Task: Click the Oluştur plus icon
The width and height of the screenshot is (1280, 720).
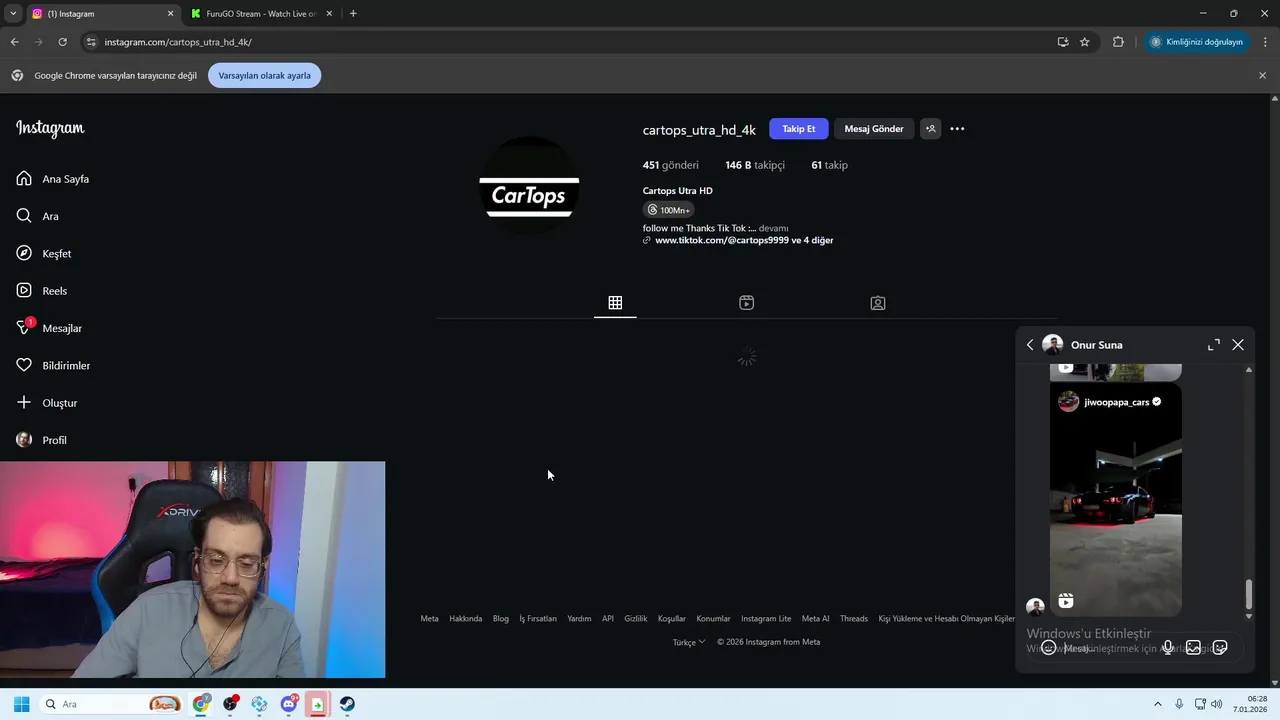Action: point(24,402)
